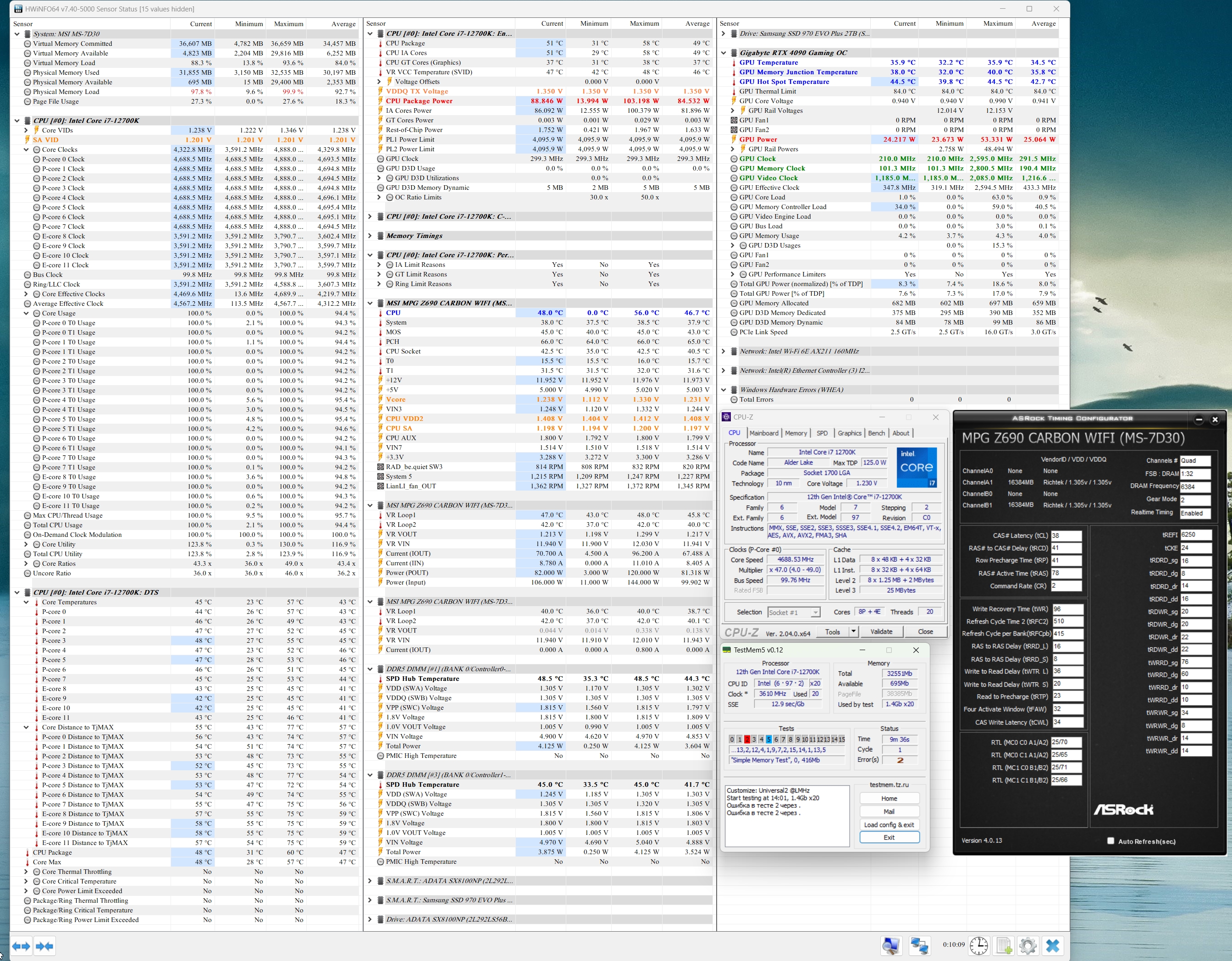Open the CPU-Z Tools dropdown arrow
This screenshot has height=961, width=1232.
[x=853, y=632]
